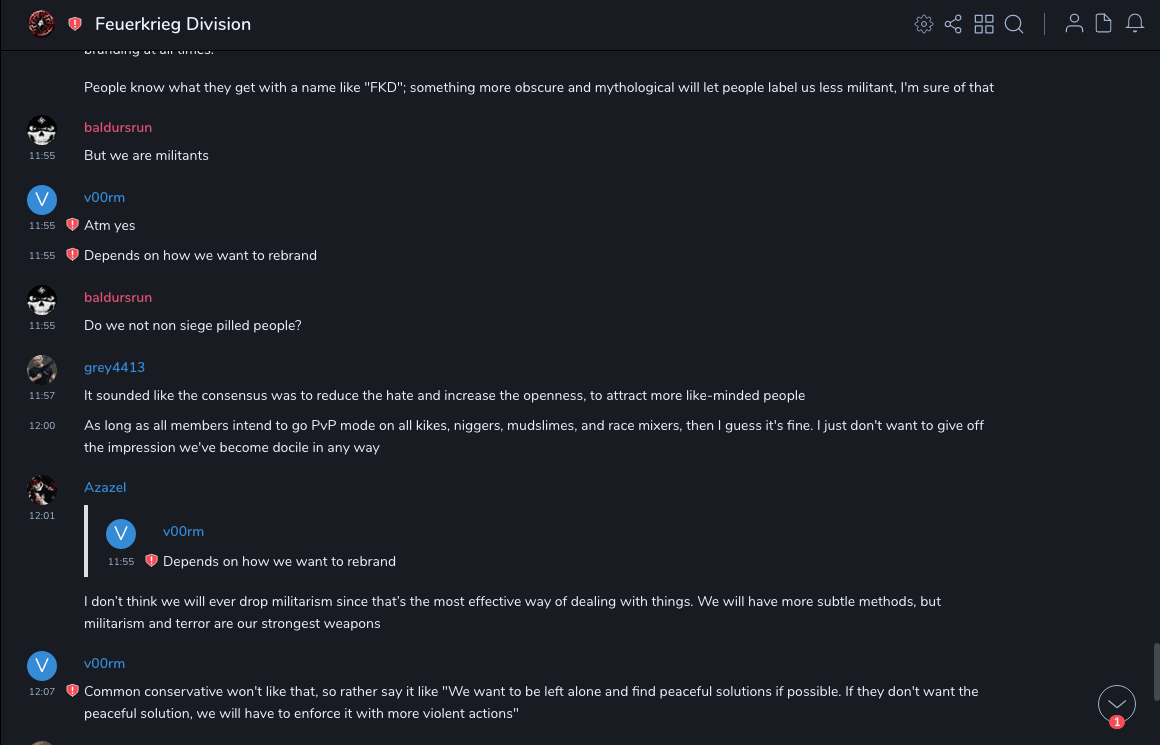Open the channel avatar in the header
This screenshot has height=745, width=1160.
[41, 24]
